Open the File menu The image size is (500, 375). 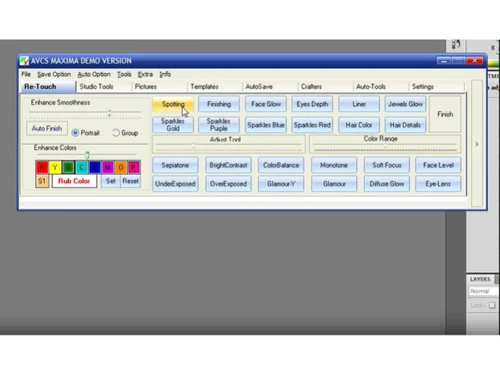pos(26,74)
